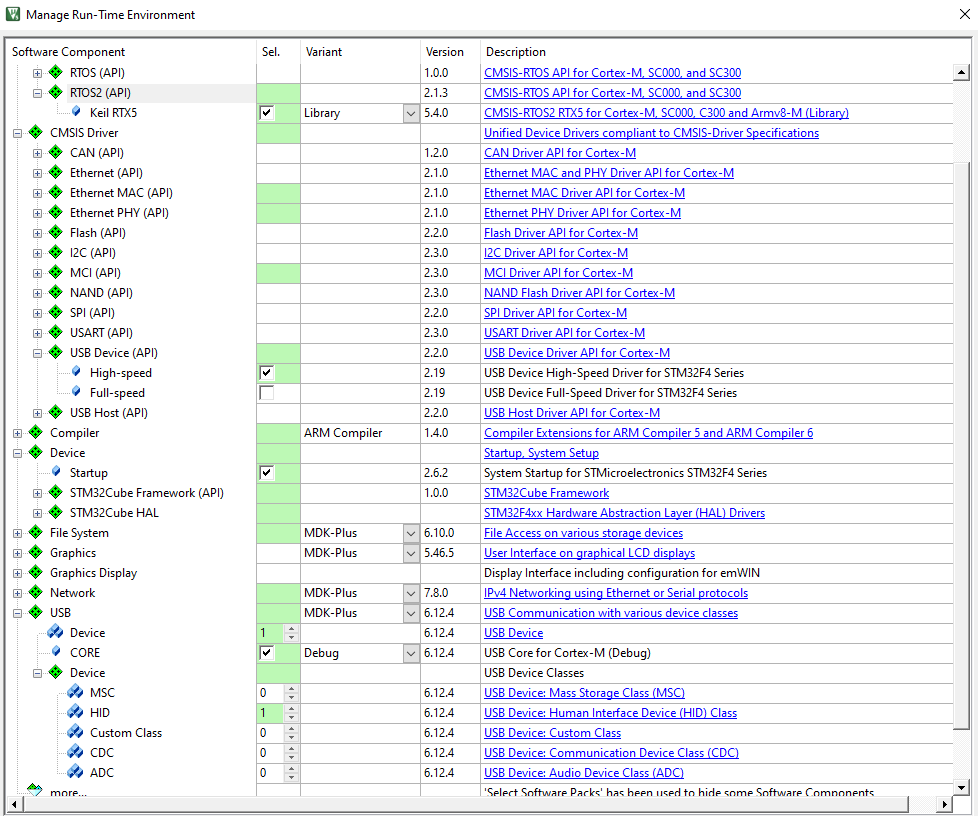Click the green diamond icon beside CMSIS Driver

click(36, 132)
